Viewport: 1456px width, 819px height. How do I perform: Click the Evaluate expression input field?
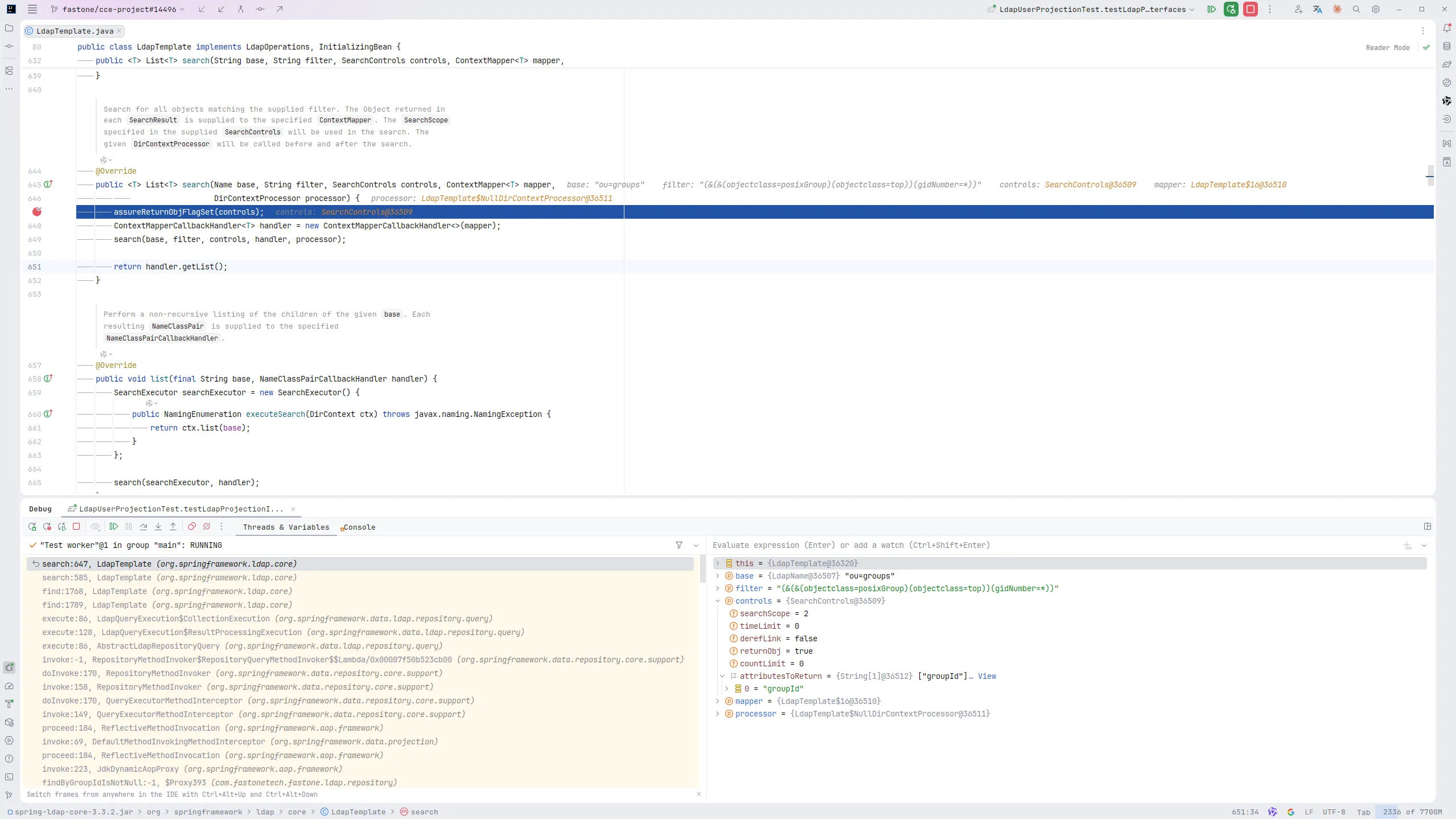coord(1053,545)
